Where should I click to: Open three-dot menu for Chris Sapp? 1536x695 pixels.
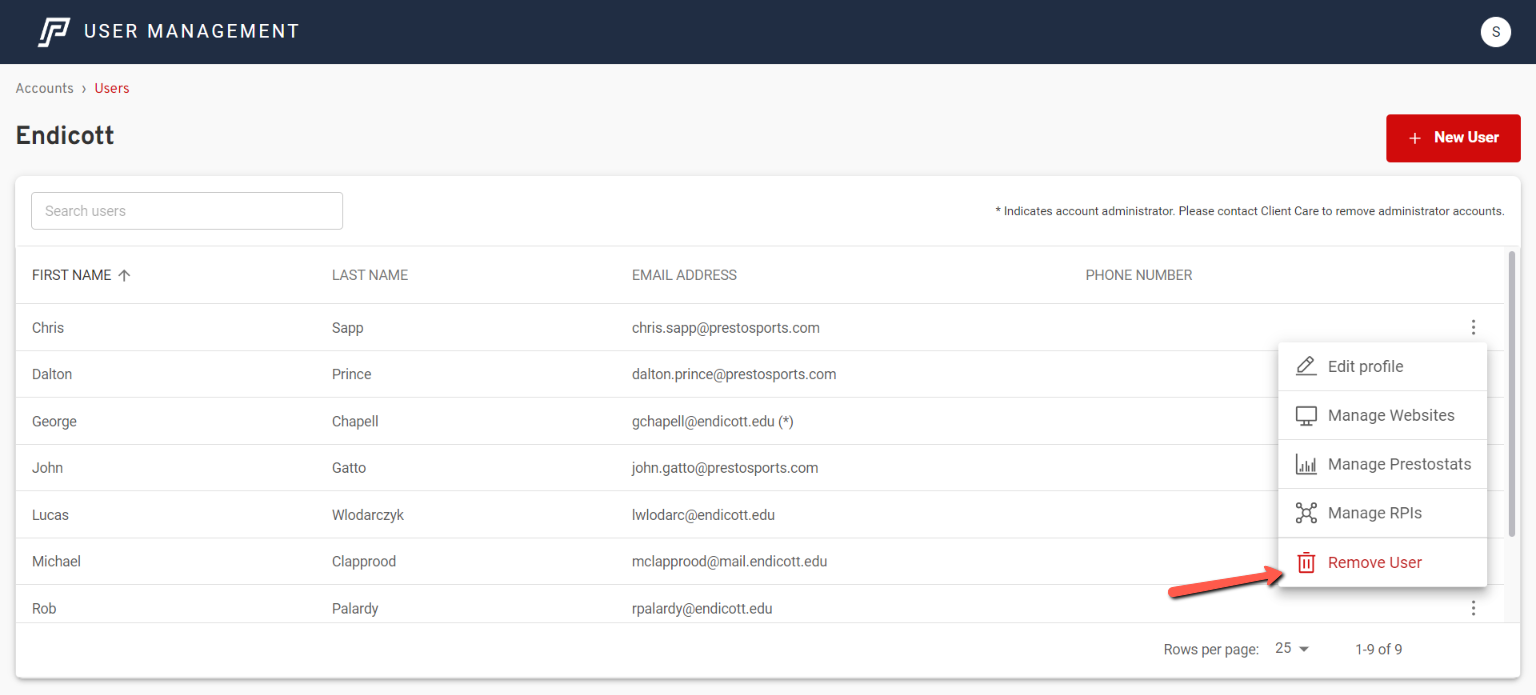click(1473, 327)
